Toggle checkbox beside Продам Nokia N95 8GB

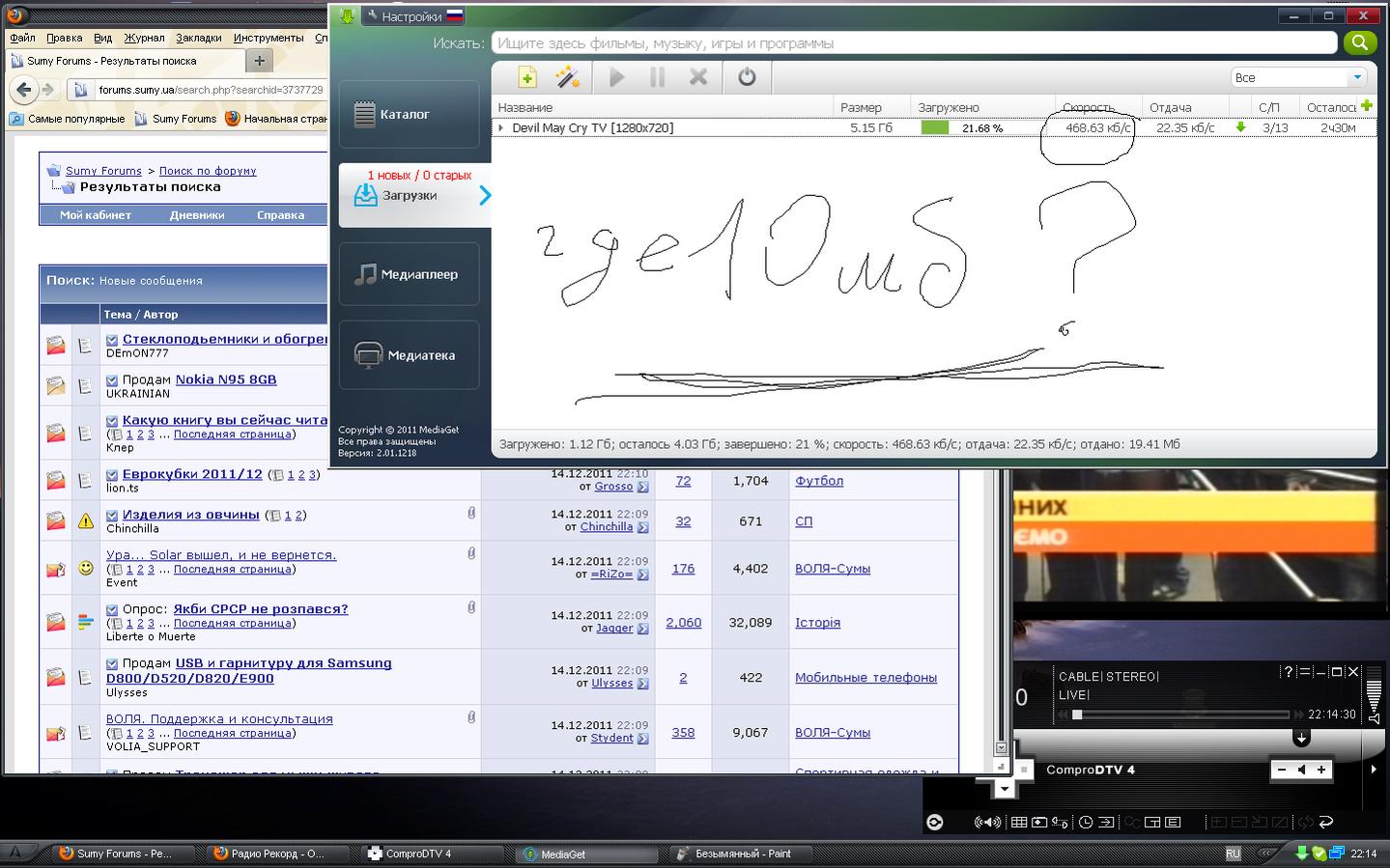coord(112,380)
